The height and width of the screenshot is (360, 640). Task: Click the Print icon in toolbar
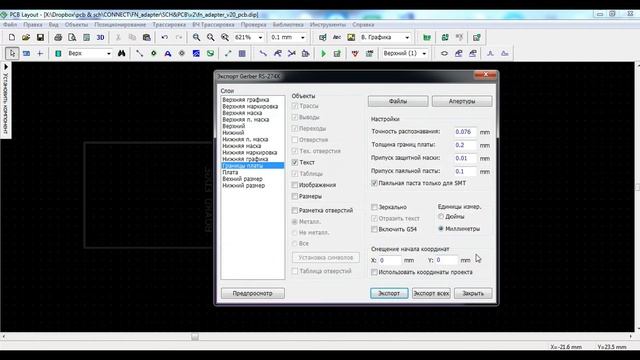[58, 38]
